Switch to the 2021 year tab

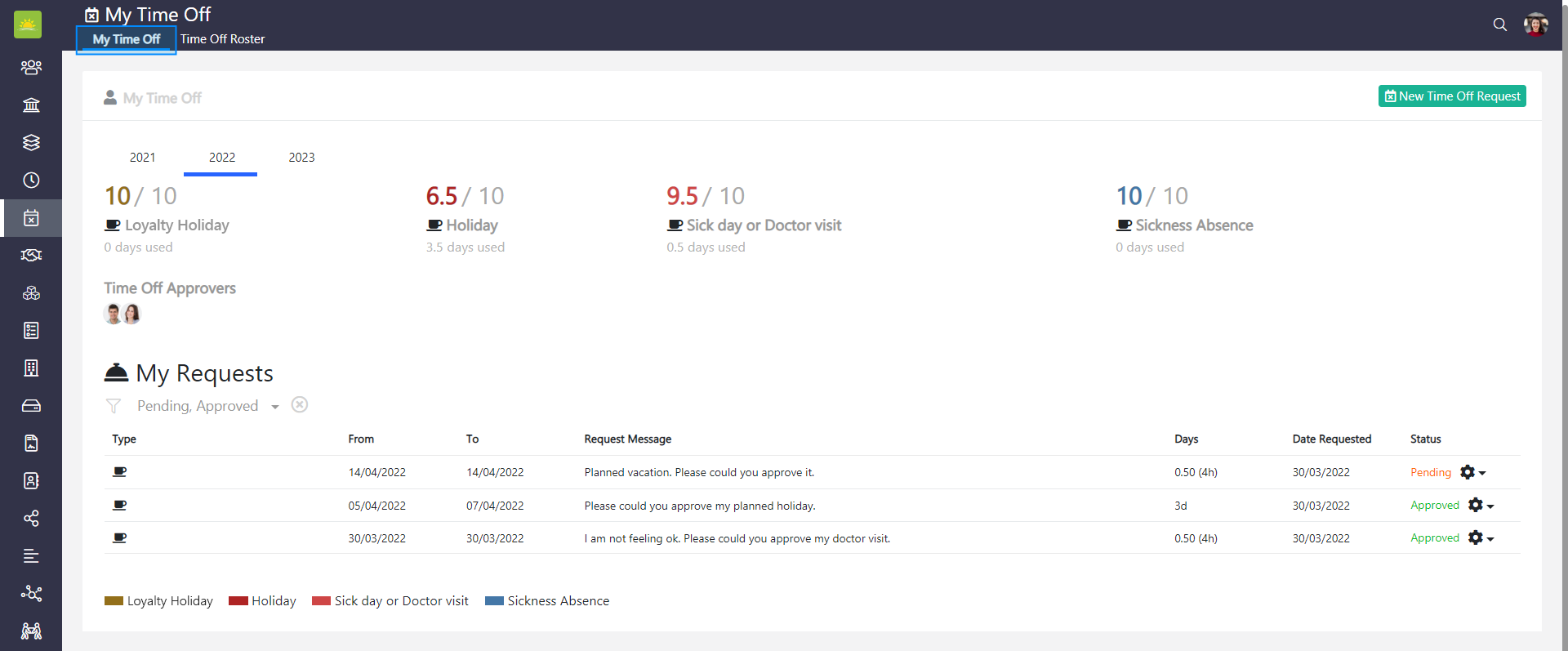(x=142, y=158)
